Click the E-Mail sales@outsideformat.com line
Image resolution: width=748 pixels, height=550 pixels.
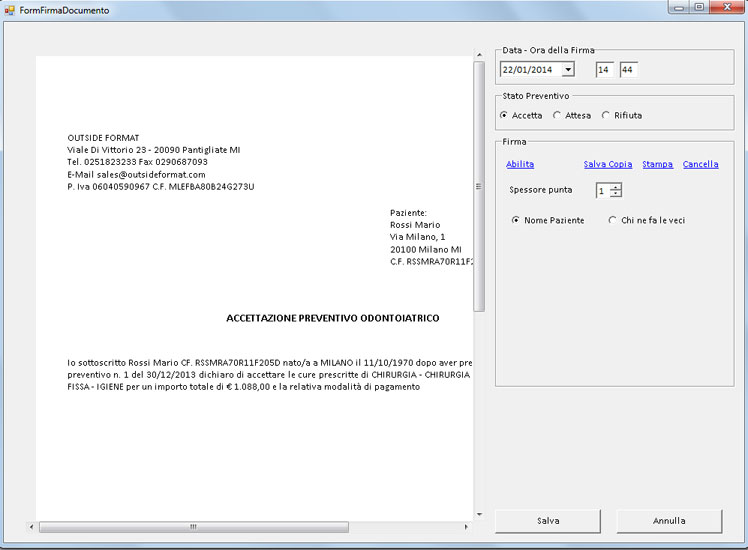click(136, 175)
